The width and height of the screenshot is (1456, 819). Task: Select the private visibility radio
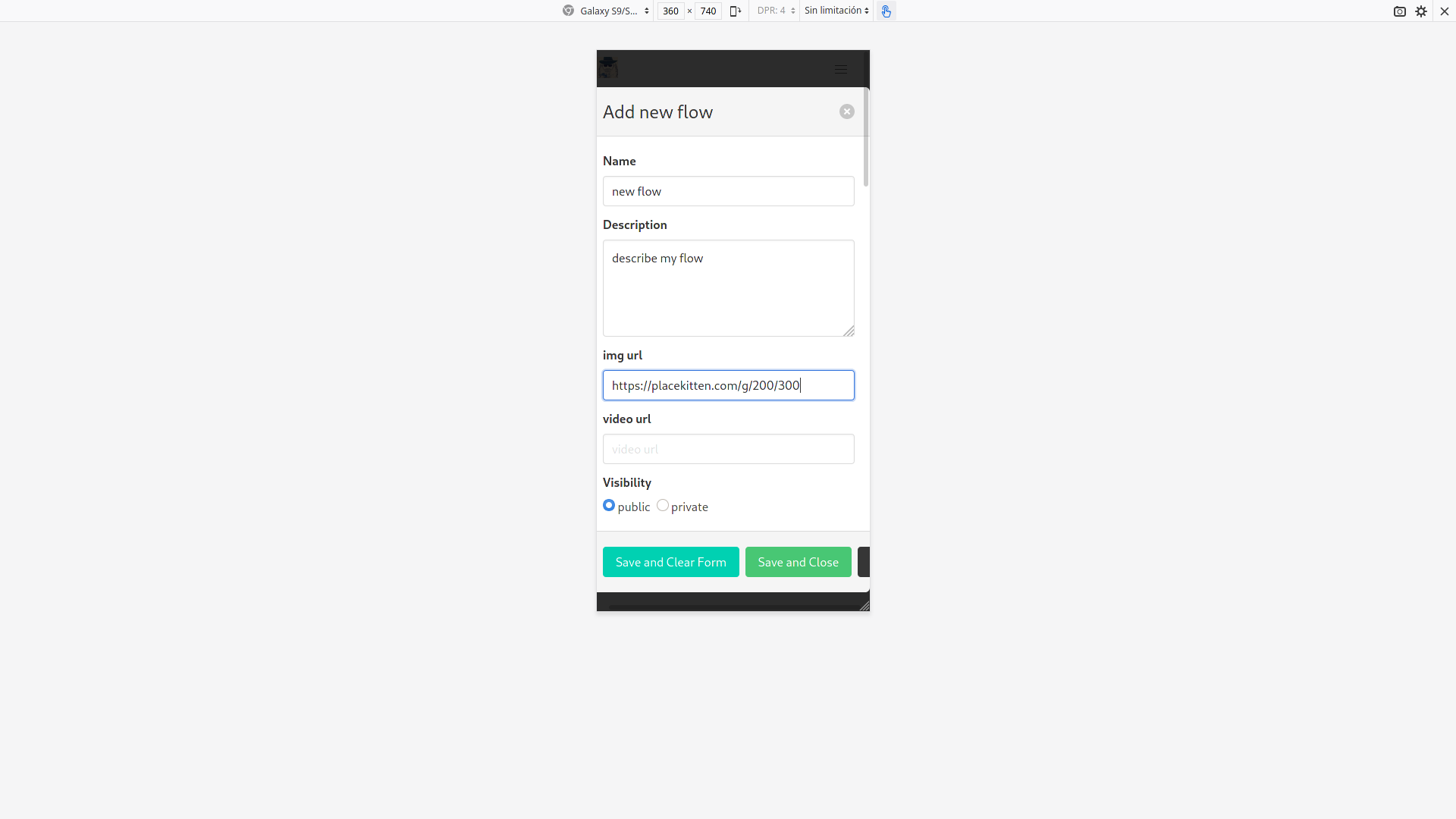click(x=663, y=505)
